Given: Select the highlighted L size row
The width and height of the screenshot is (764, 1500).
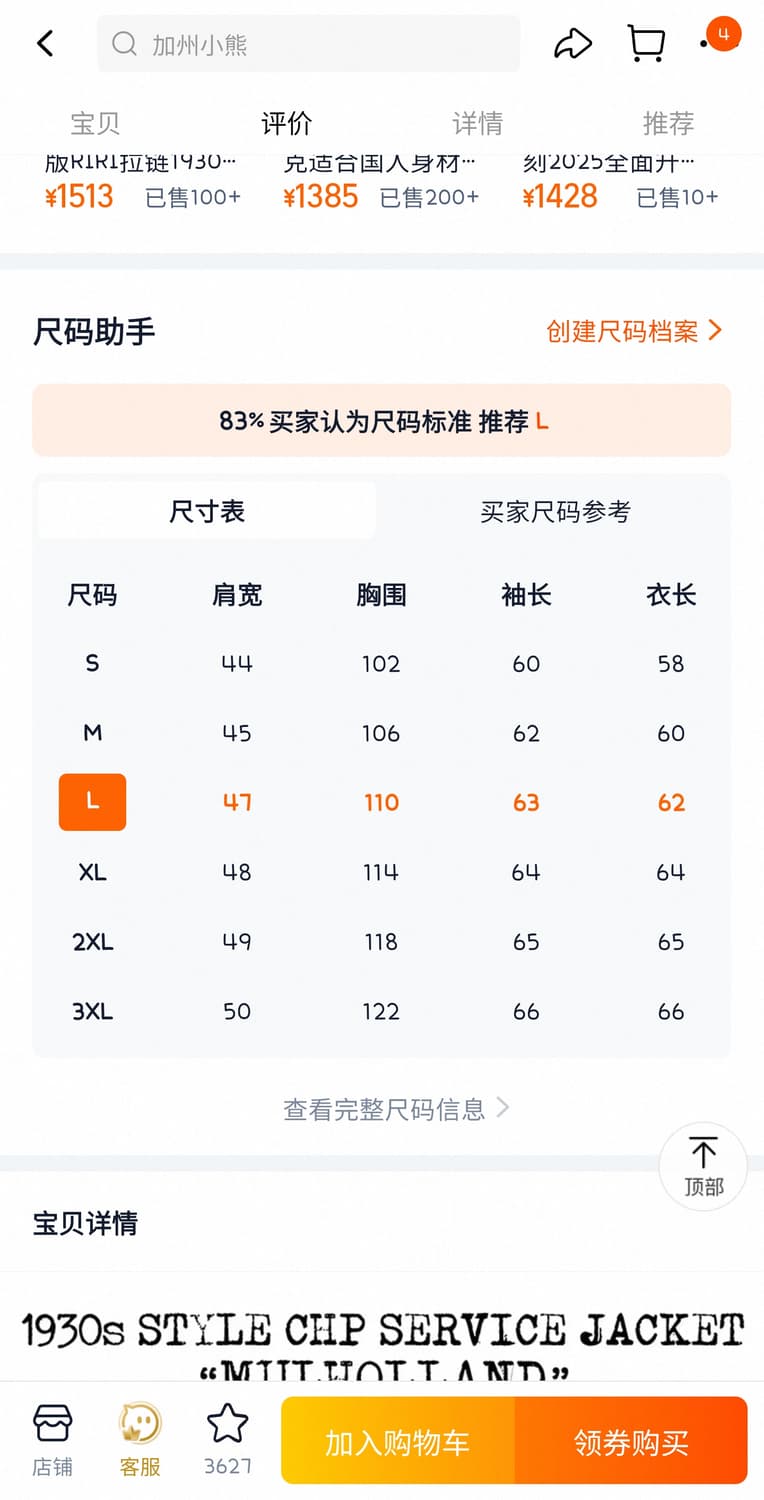Looking at the screenshot, I should [92, 802].
